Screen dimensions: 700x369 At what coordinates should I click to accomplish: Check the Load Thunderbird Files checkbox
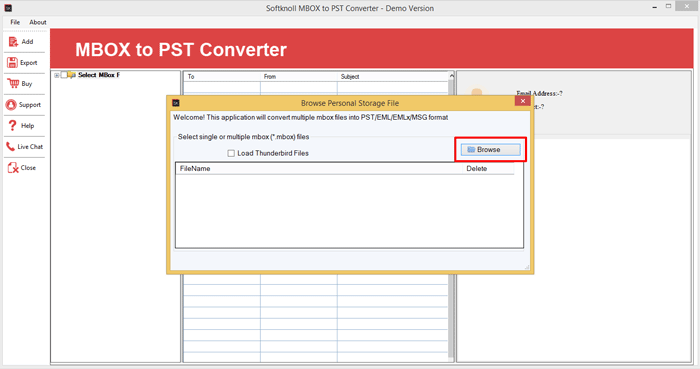point(231,153)
